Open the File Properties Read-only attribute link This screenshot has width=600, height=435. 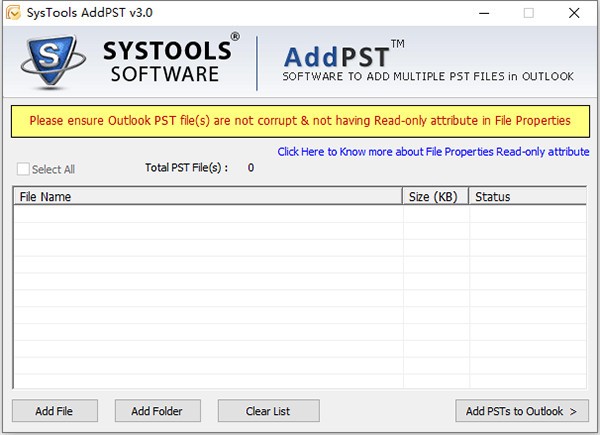[x=433, y=152]
